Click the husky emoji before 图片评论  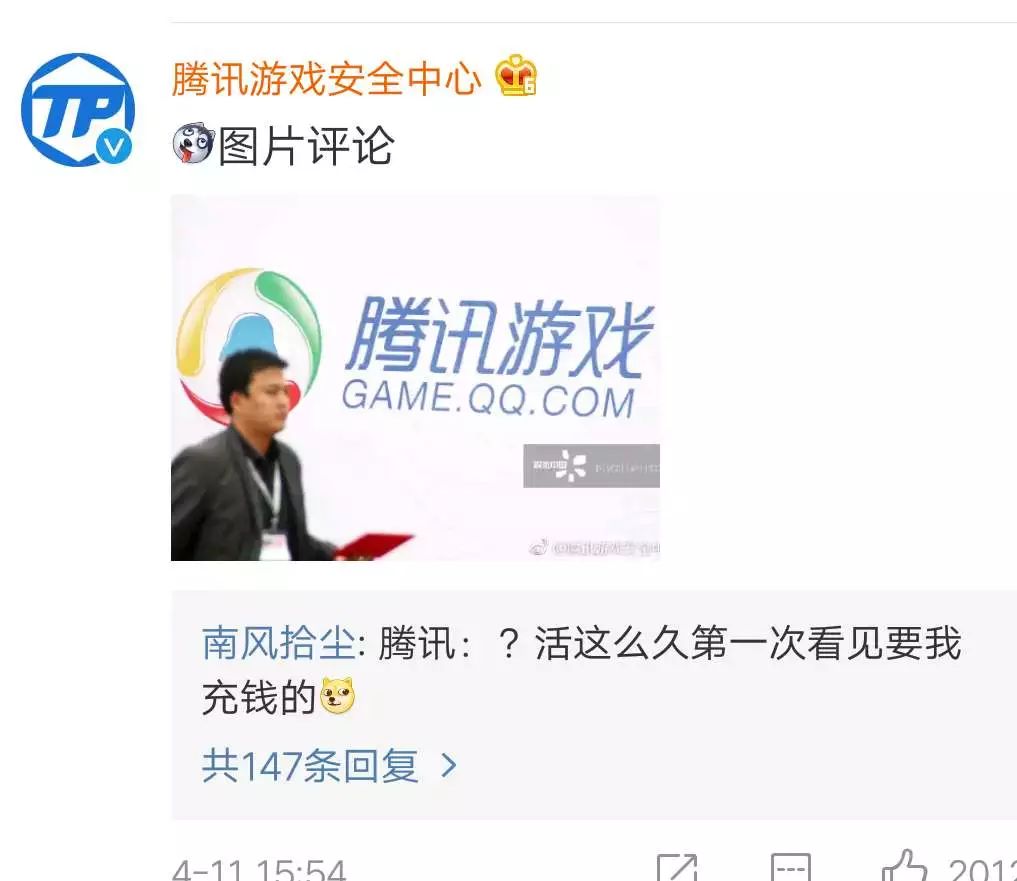pos(193,143)
